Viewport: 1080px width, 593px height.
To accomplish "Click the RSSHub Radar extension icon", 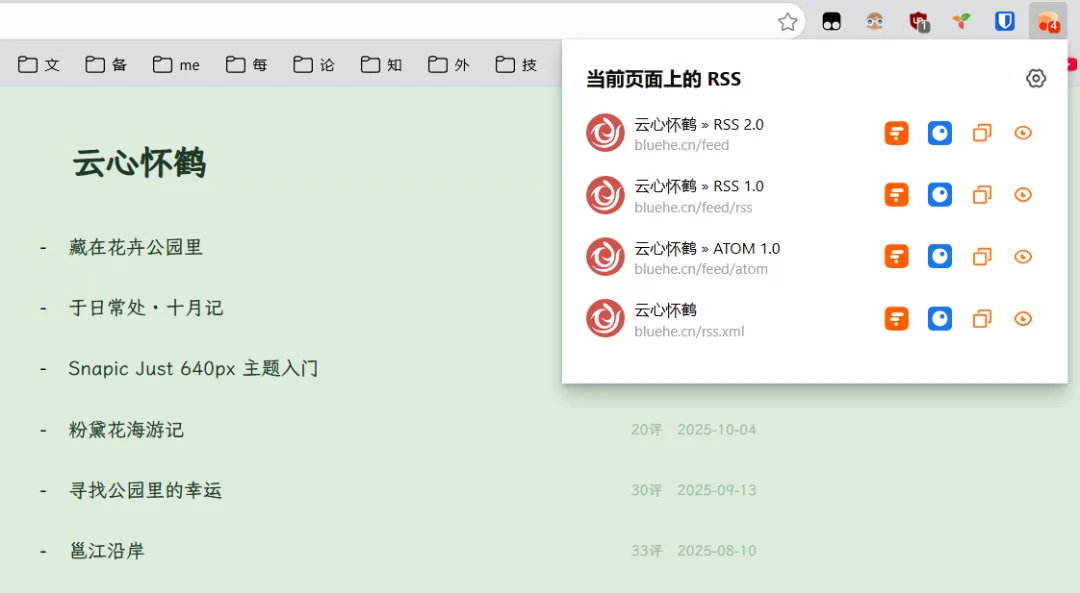I will 1047,21.
